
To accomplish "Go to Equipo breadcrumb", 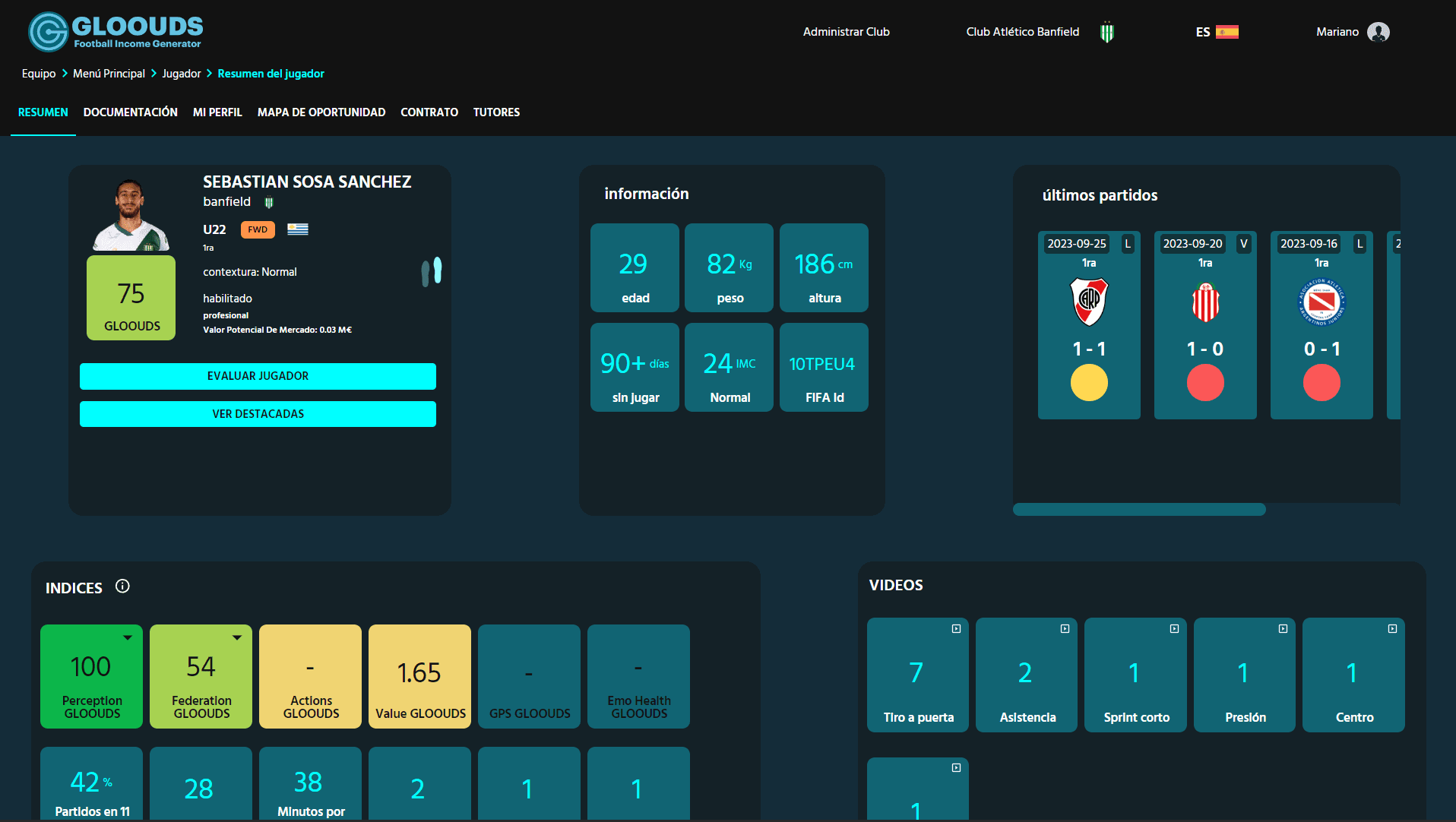I will tap(39, 74).
